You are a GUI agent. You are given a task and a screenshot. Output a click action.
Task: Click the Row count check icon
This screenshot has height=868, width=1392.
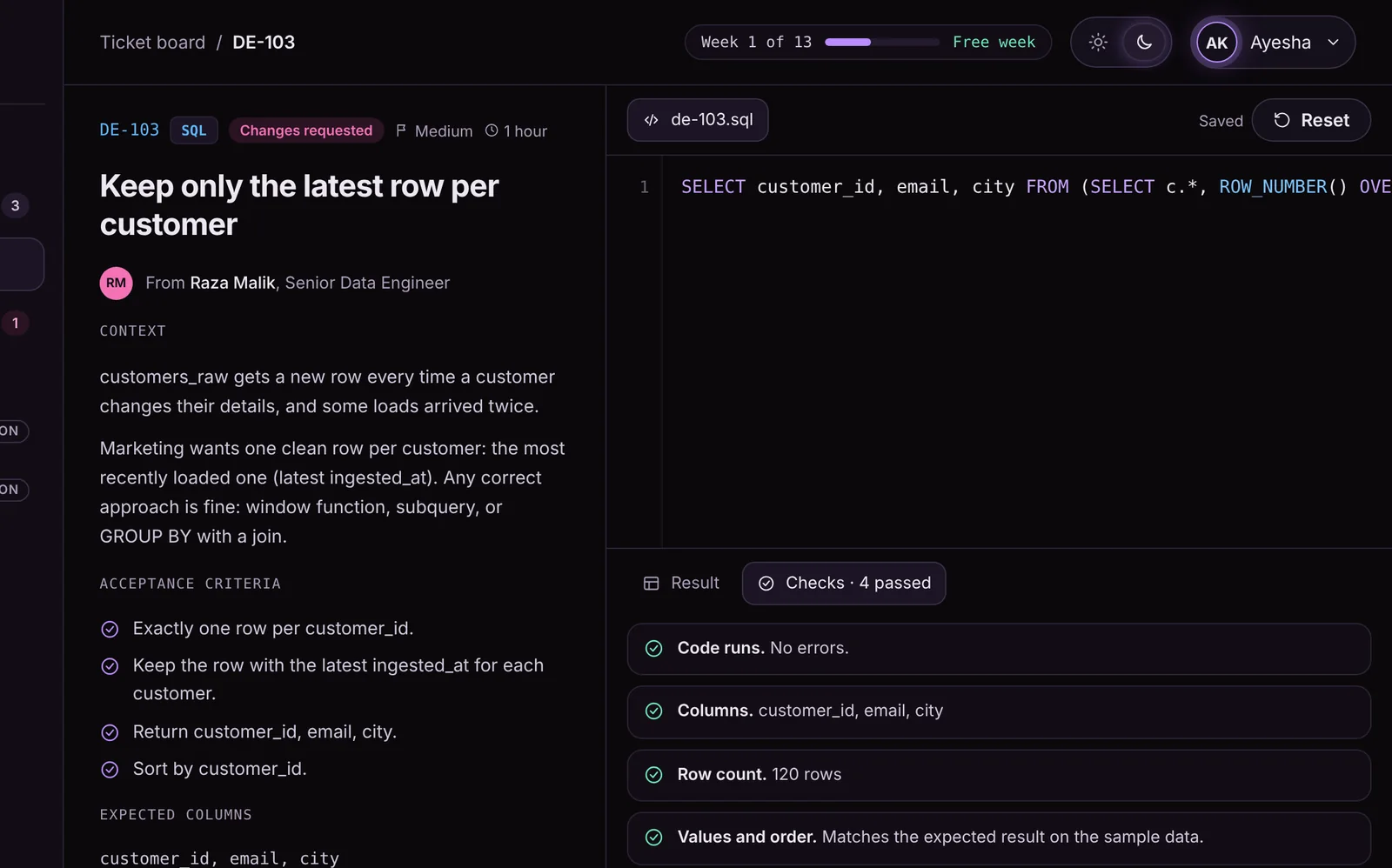[x=654, y=774]
